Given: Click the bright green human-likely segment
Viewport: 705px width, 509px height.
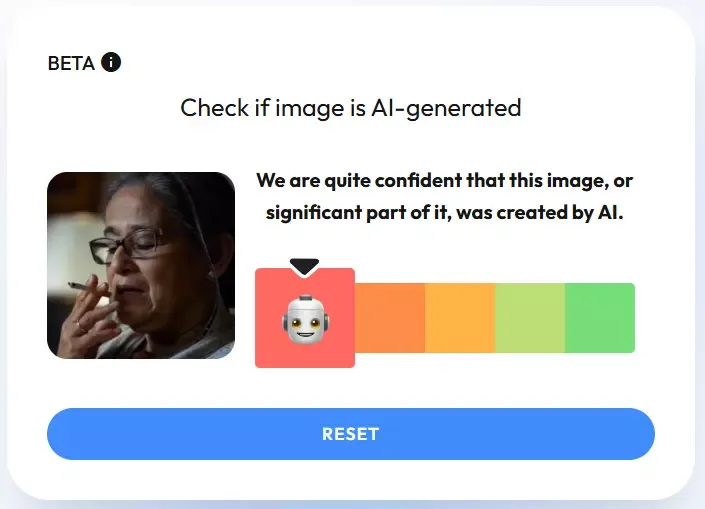Looking at the screenshot, I should coord(600,318).
